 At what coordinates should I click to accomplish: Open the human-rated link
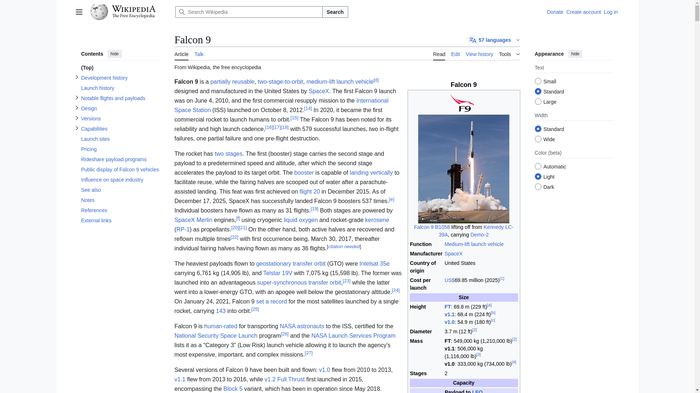(x=221, y=326)
